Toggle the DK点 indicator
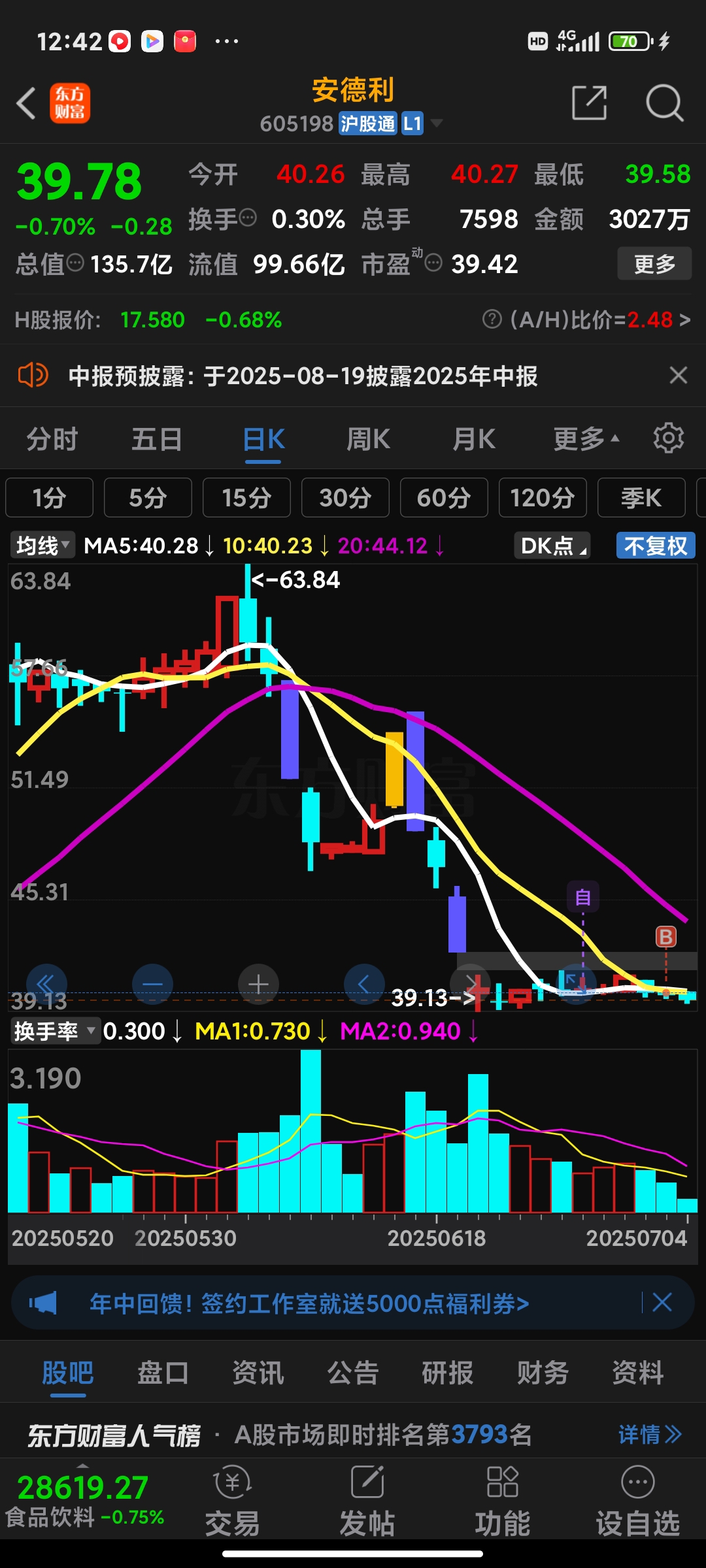706x1568 pixels. point(552,546)
